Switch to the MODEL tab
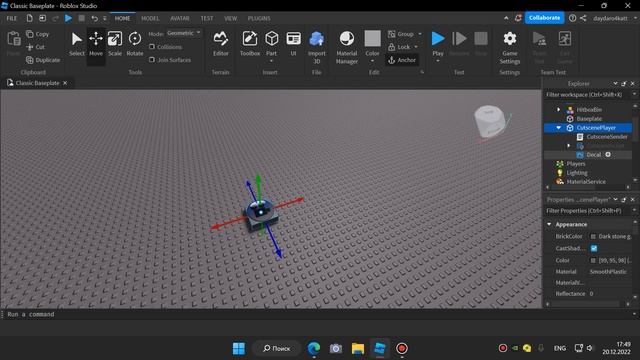640x360 pixels. pos(150,18)
